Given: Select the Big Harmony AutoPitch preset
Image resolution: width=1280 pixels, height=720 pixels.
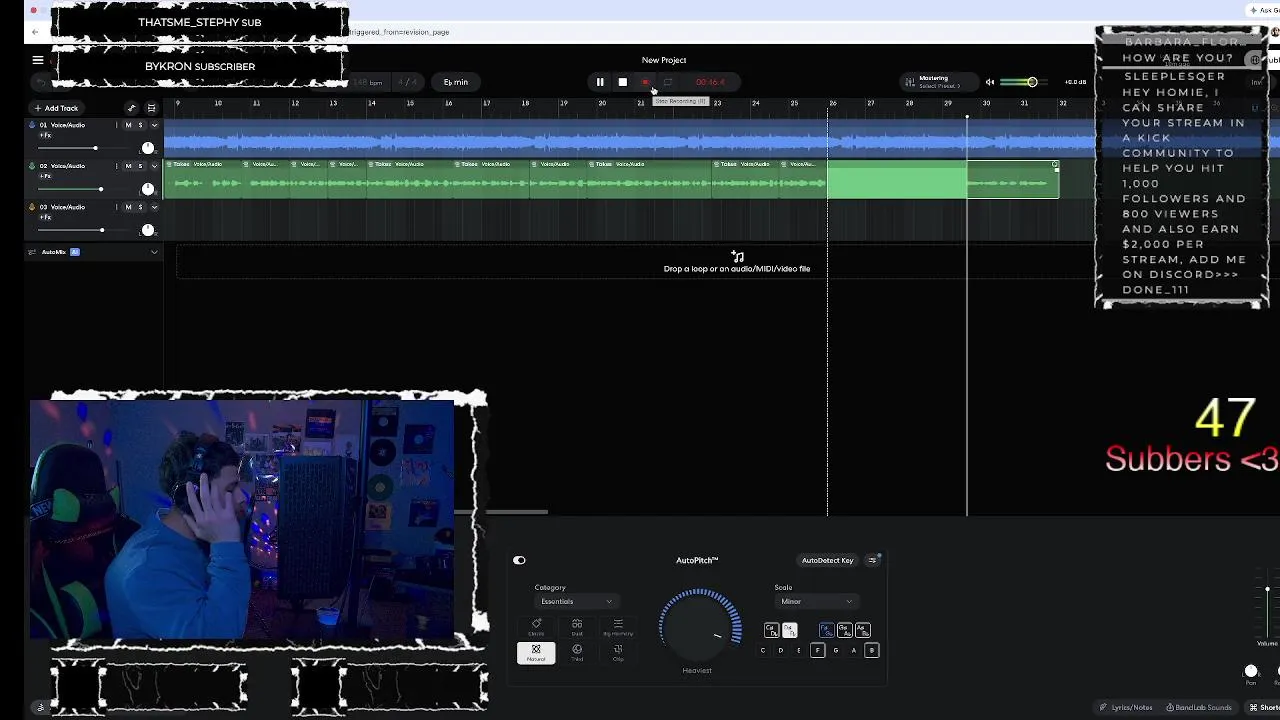Looking at the screenshot, I should 618,627.
